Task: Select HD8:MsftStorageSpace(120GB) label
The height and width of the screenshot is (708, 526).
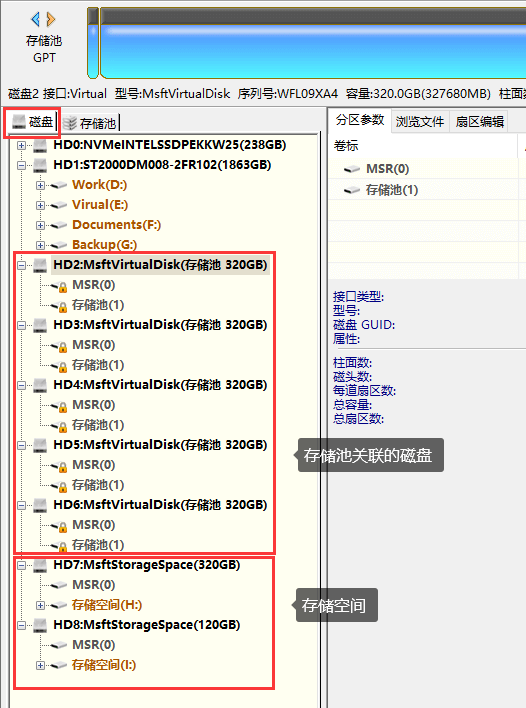Action: pos(147,625)
